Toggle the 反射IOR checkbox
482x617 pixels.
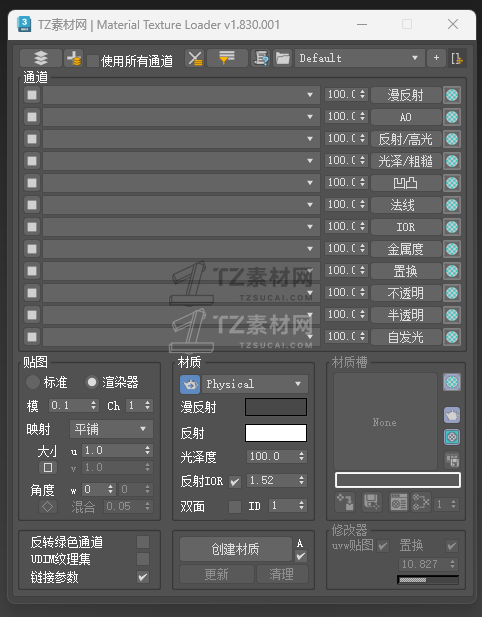click(x=235, y=482)
